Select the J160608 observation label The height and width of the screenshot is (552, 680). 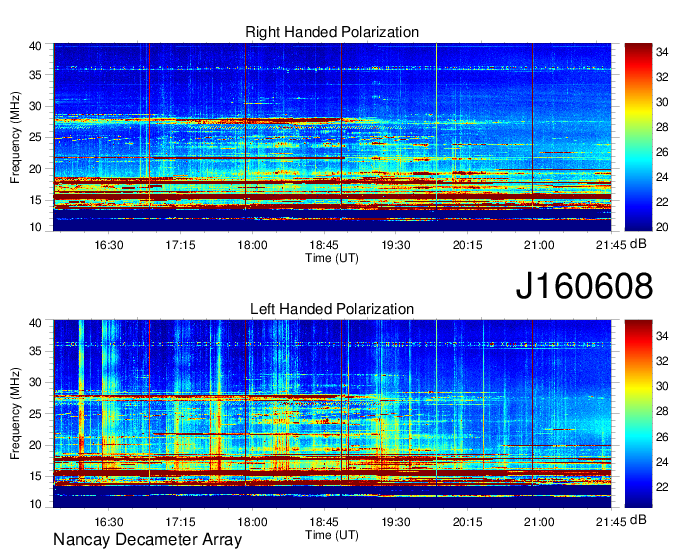584,286
